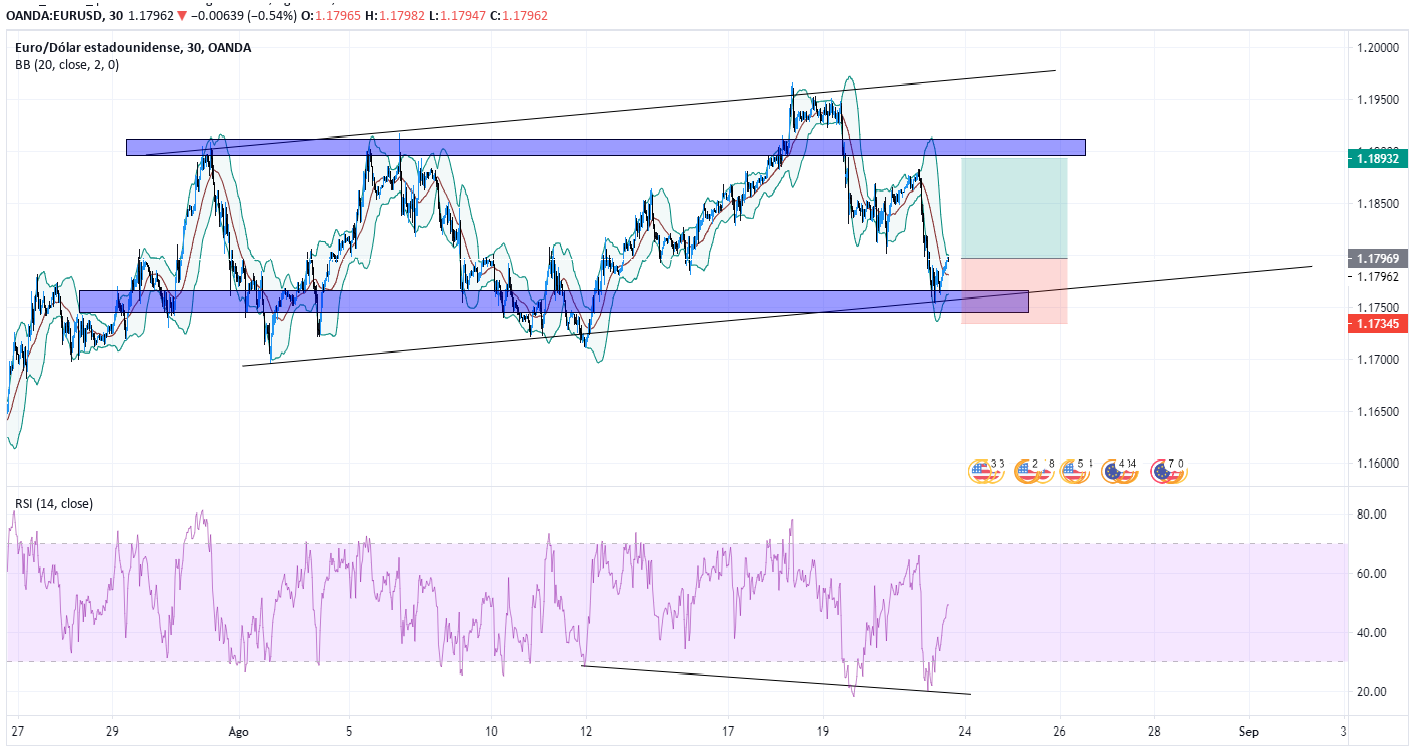Click the 60.00 RSI axis label
This screenshot has width=1415, height=755.
click(x=1372, y=574)
